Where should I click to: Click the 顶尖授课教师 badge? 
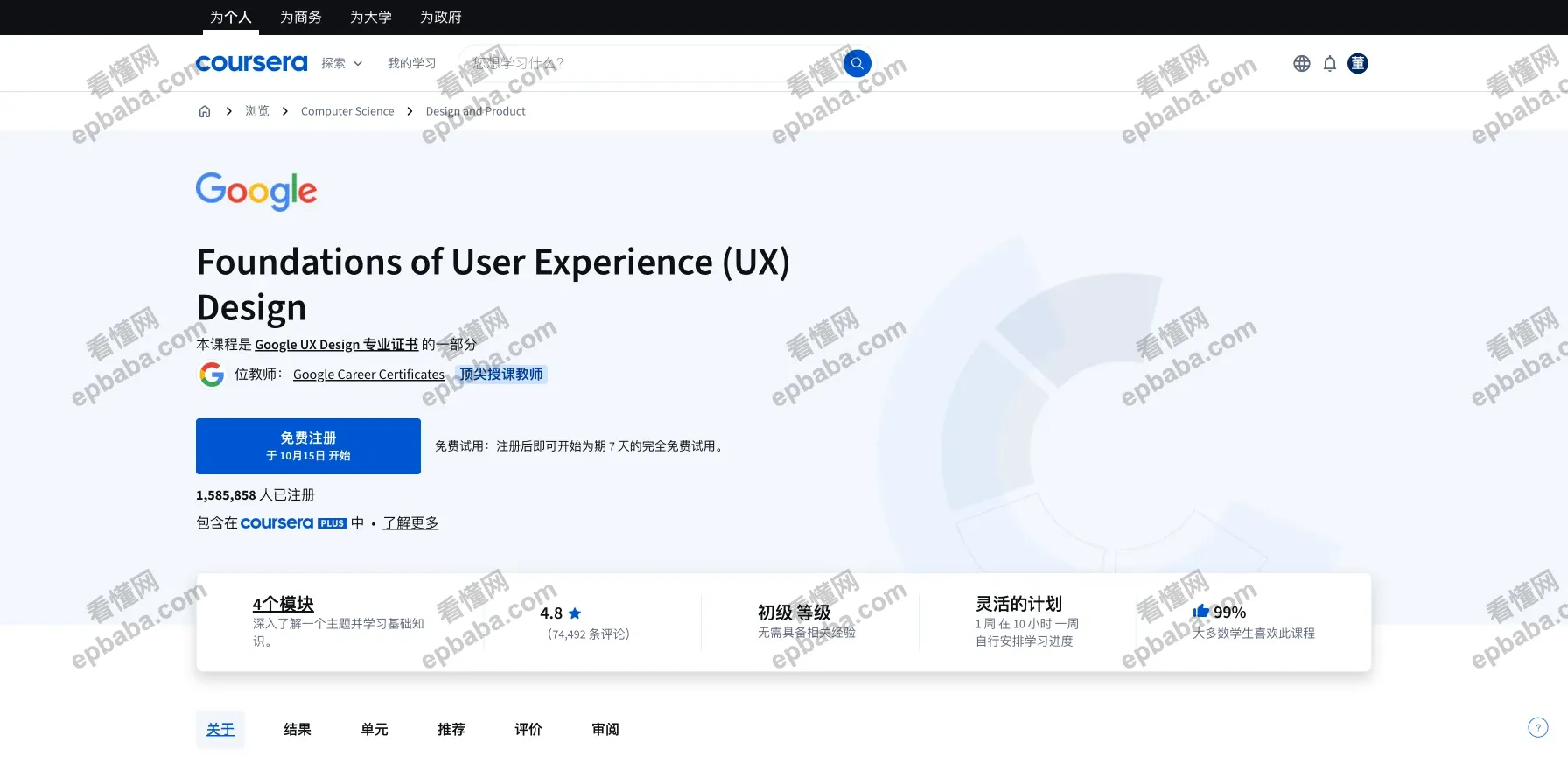point(501,375)
